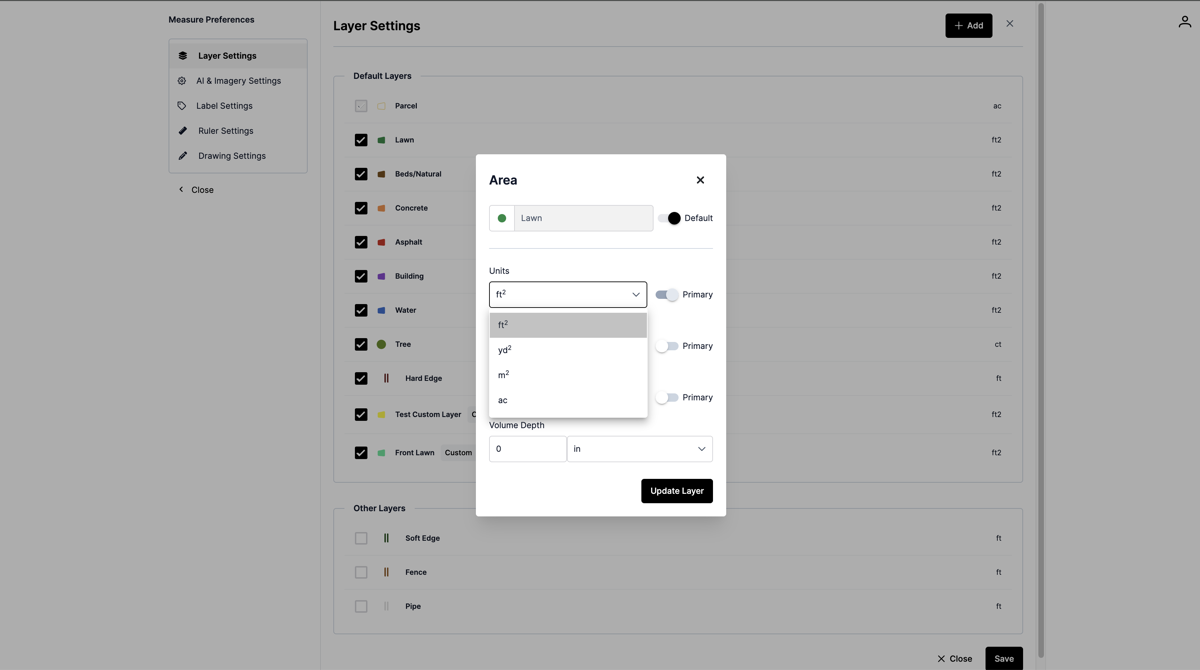Viewport: 1200px width, 670px height.
Task: Click the Label Settings tag icon
Action: (x=182, y=106)
